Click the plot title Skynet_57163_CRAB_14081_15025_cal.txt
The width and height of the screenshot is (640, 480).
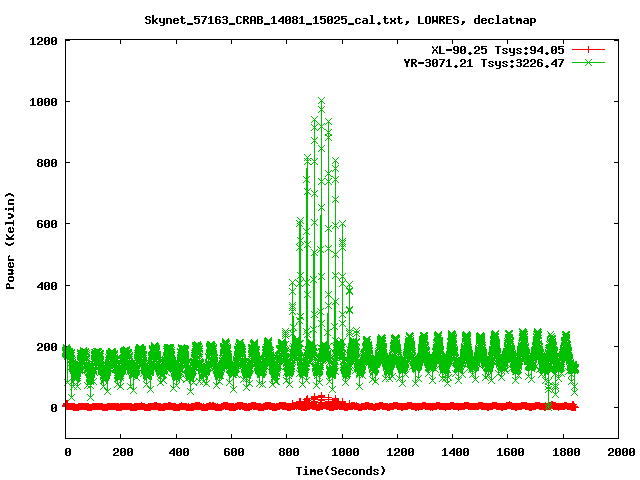click(340, 20)
